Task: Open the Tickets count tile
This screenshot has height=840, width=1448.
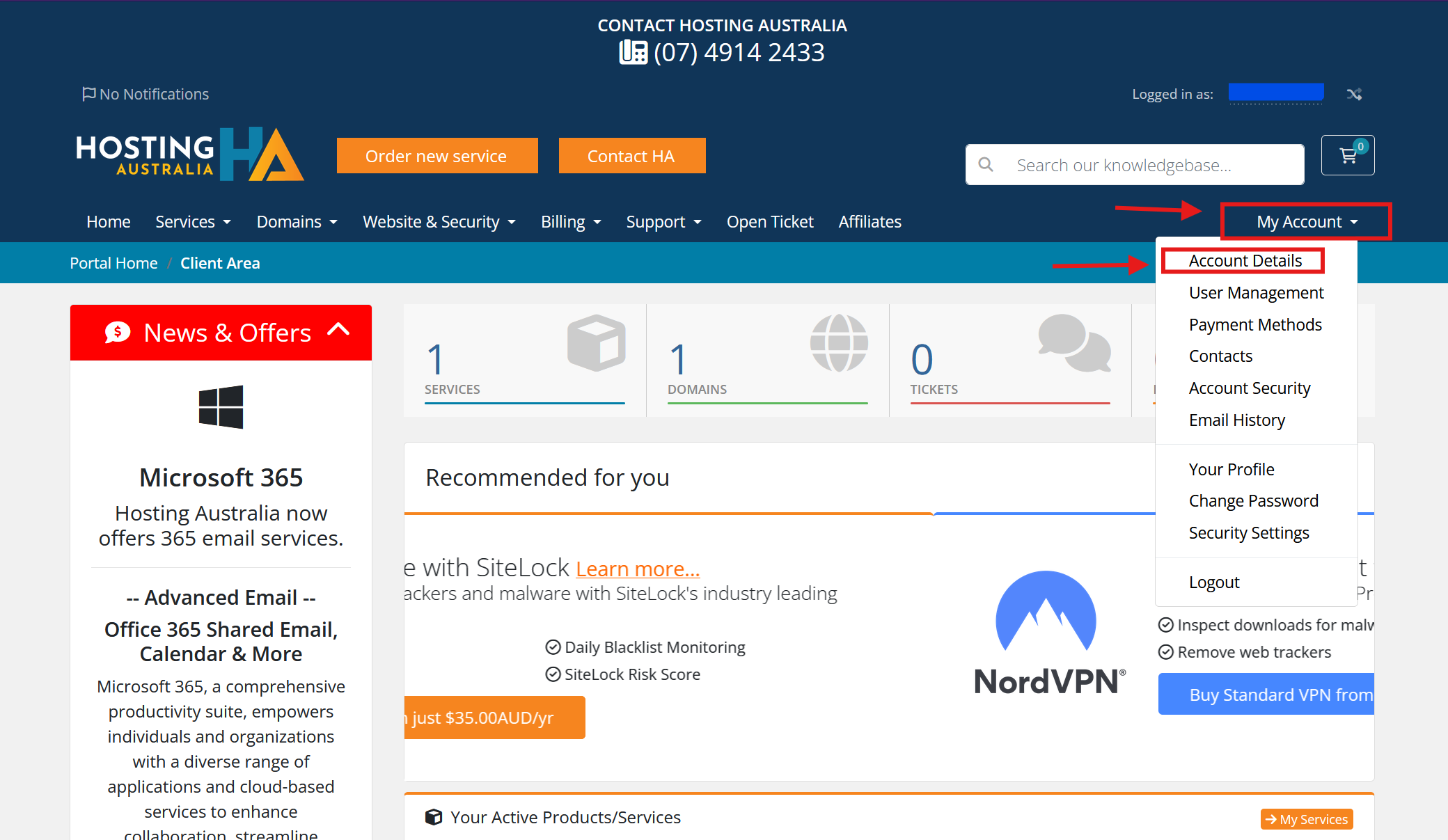Action: tap(1010, 360)
